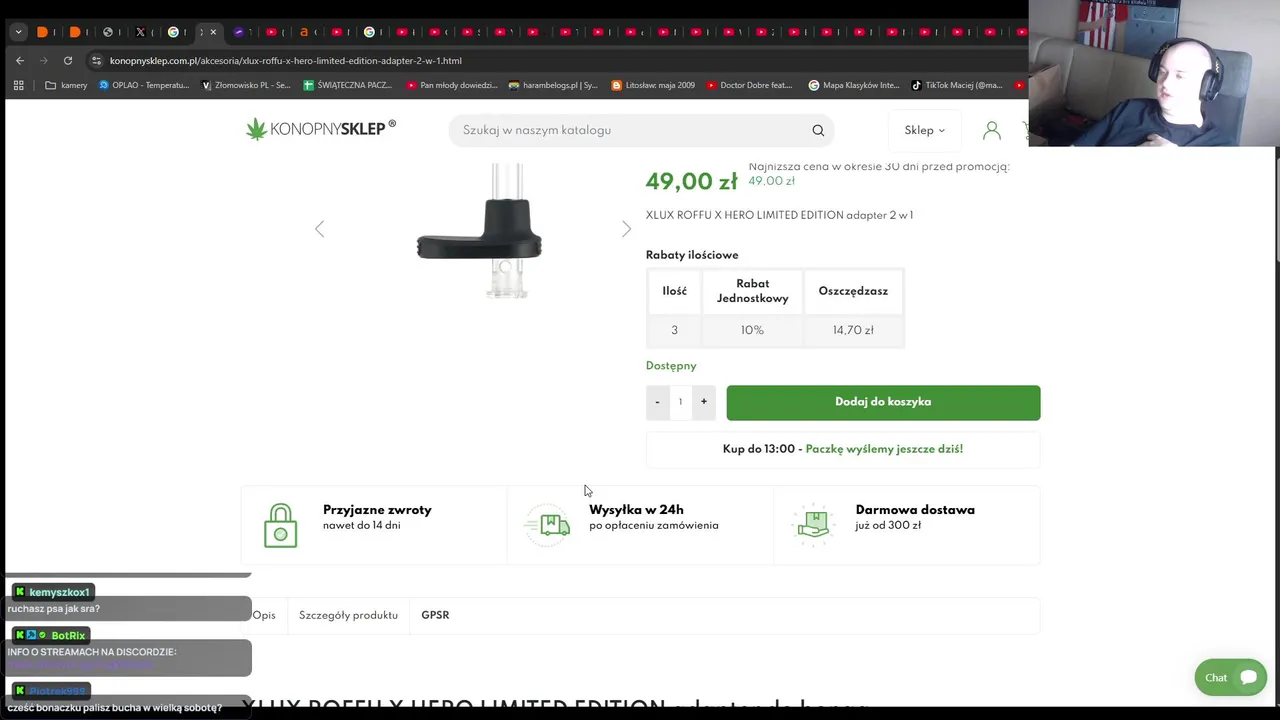The image size is (1280, 720).
Task: Click the kemyszkox1 chat username
Action: pyautogui.click(x=59, y=592)
